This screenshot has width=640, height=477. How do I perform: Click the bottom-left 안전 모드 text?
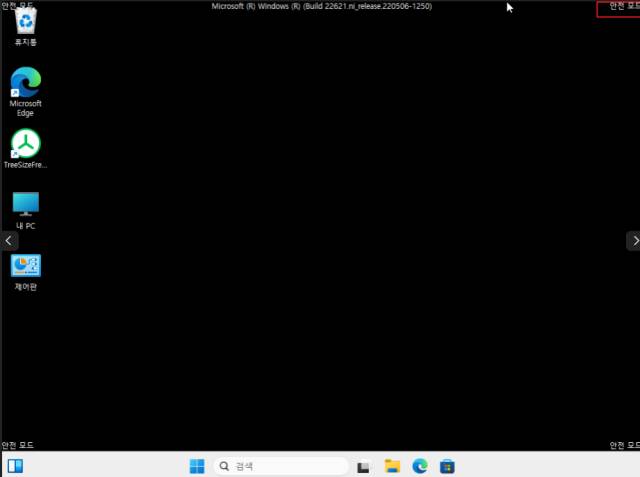click(x=18, y=445)
